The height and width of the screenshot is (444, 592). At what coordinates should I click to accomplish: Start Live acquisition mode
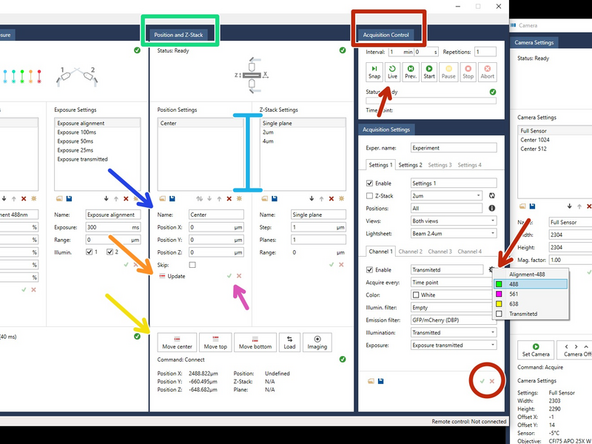click(392, 72)
